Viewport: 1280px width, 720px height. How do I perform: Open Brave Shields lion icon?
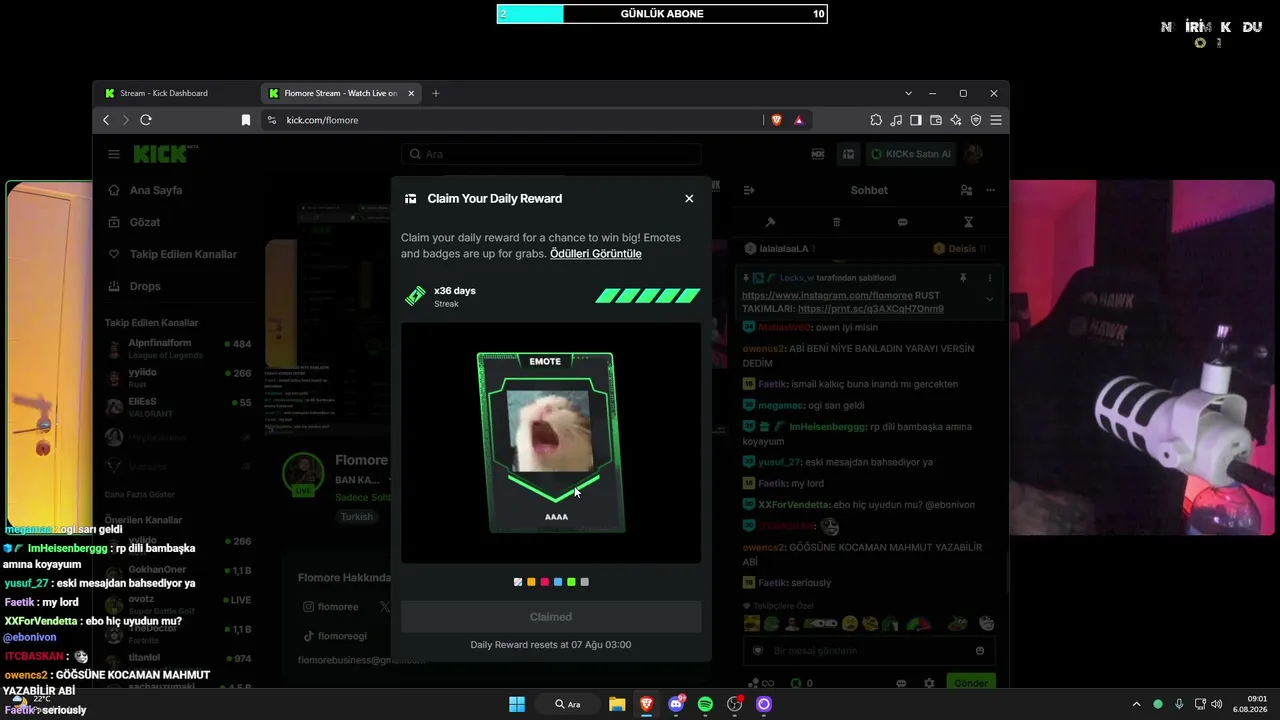click(776, 120)
